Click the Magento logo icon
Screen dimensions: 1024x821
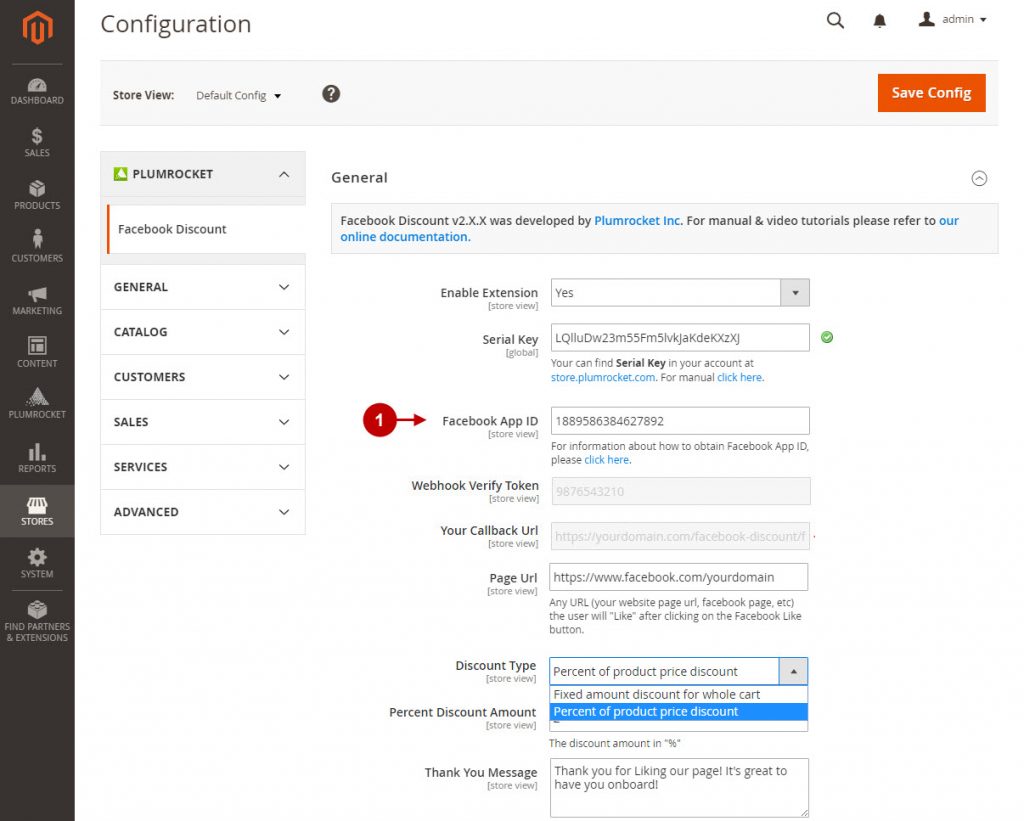[x=37, y=27]
